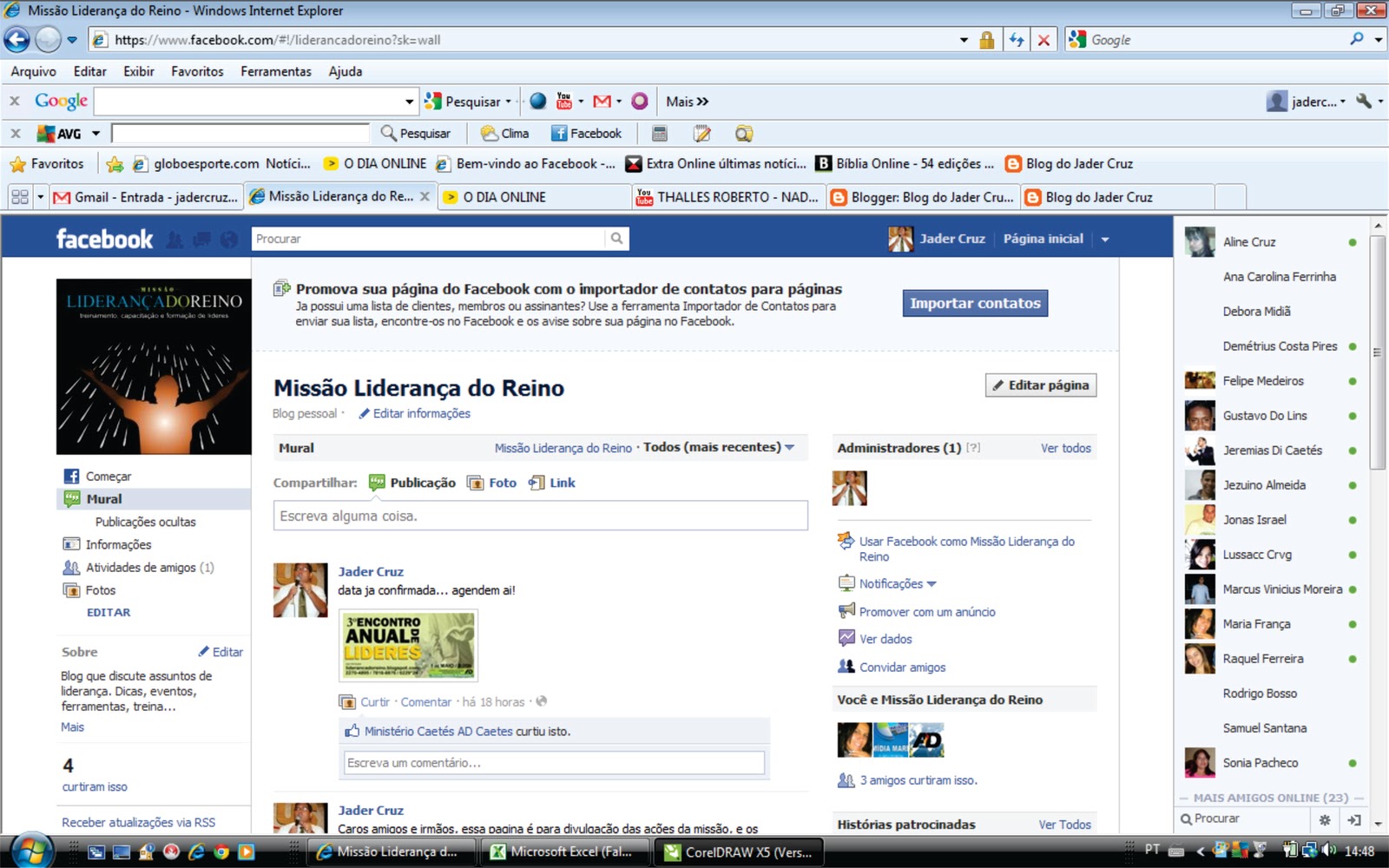Image resolution: width=1389 pixels, height=868 pixels.
Task: Open recent pages dropdown next to forward button
Action: click(x=72, y=40)
